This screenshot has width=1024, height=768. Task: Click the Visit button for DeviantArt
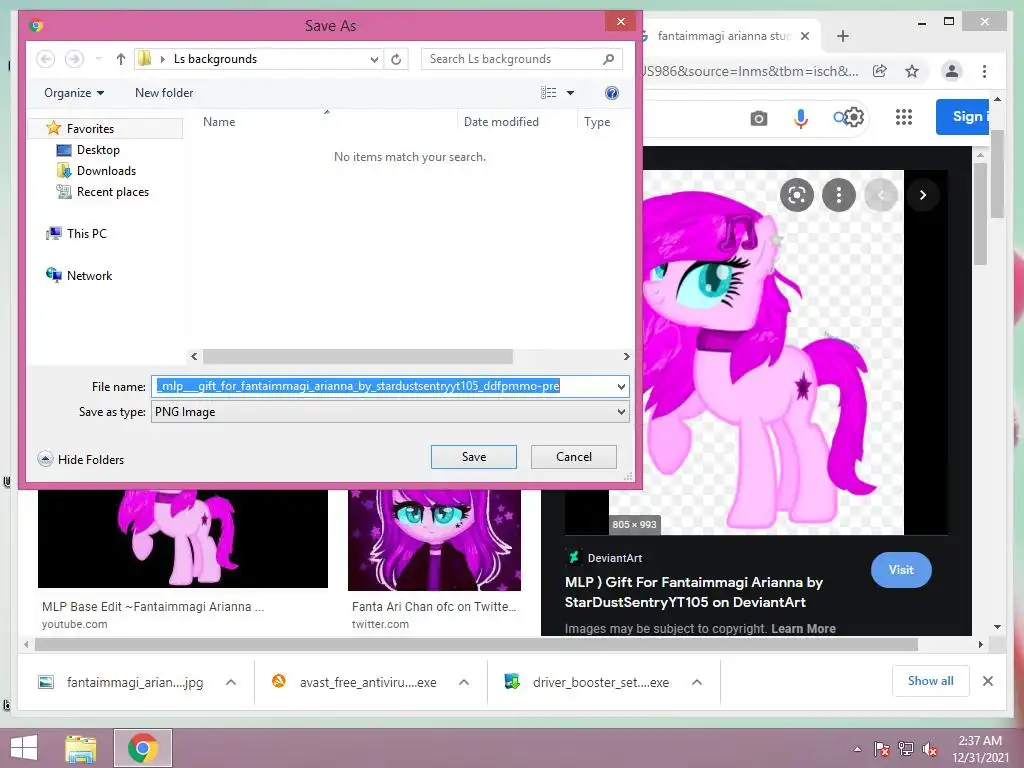tap(901, 570)
